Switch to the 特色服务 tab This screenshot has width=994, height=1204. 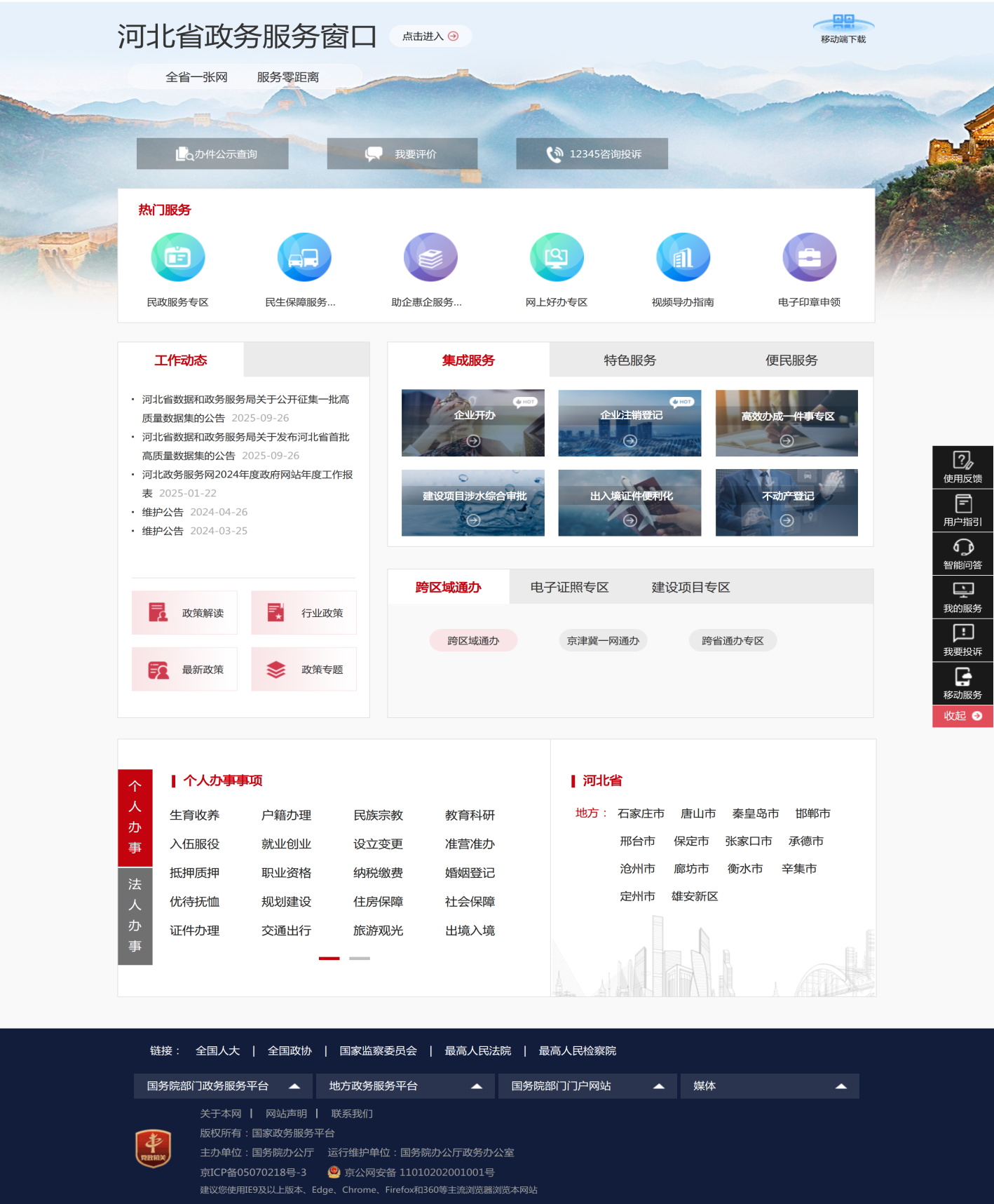coord(630,360)
